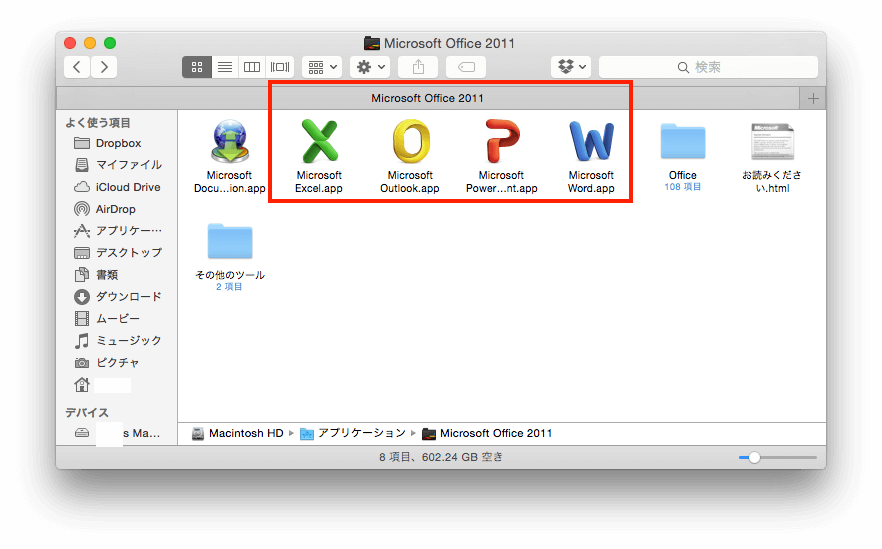Click the home folder icon in sidebar
This screenshot has height=549, width=882.
click(x=82, y=385)
